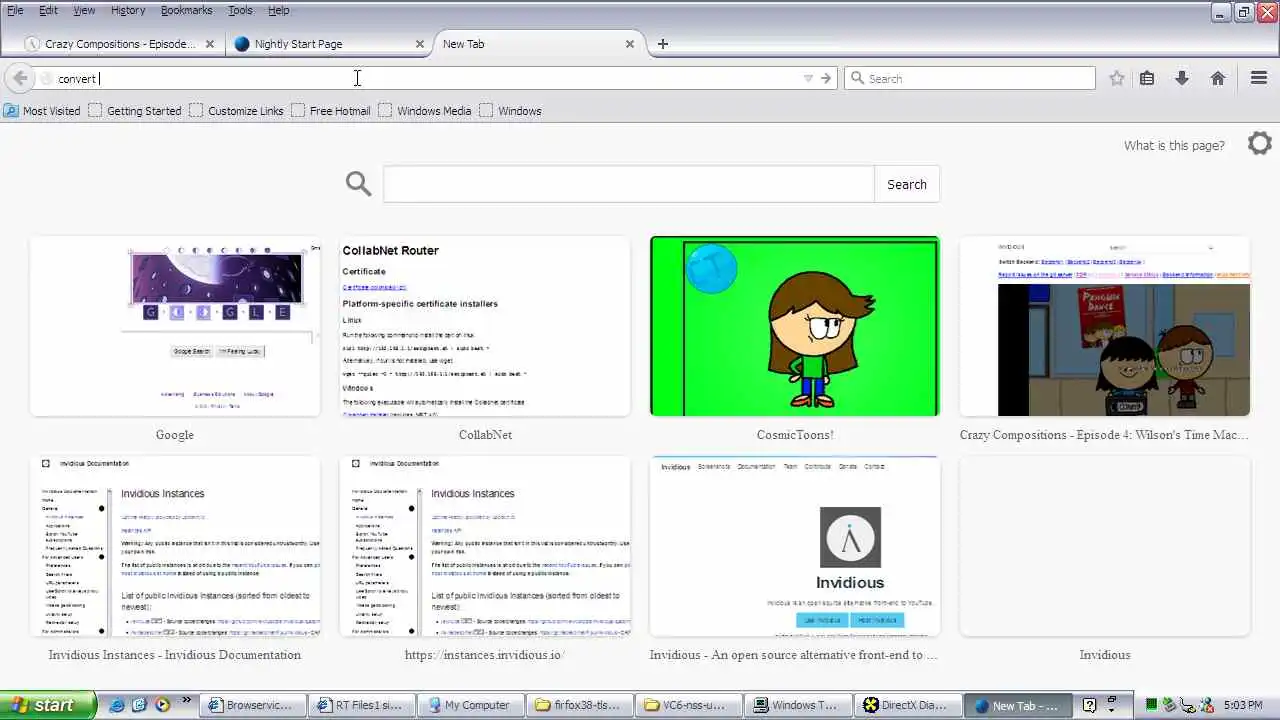Click the back arrow navigation button

tap(20, 78)
